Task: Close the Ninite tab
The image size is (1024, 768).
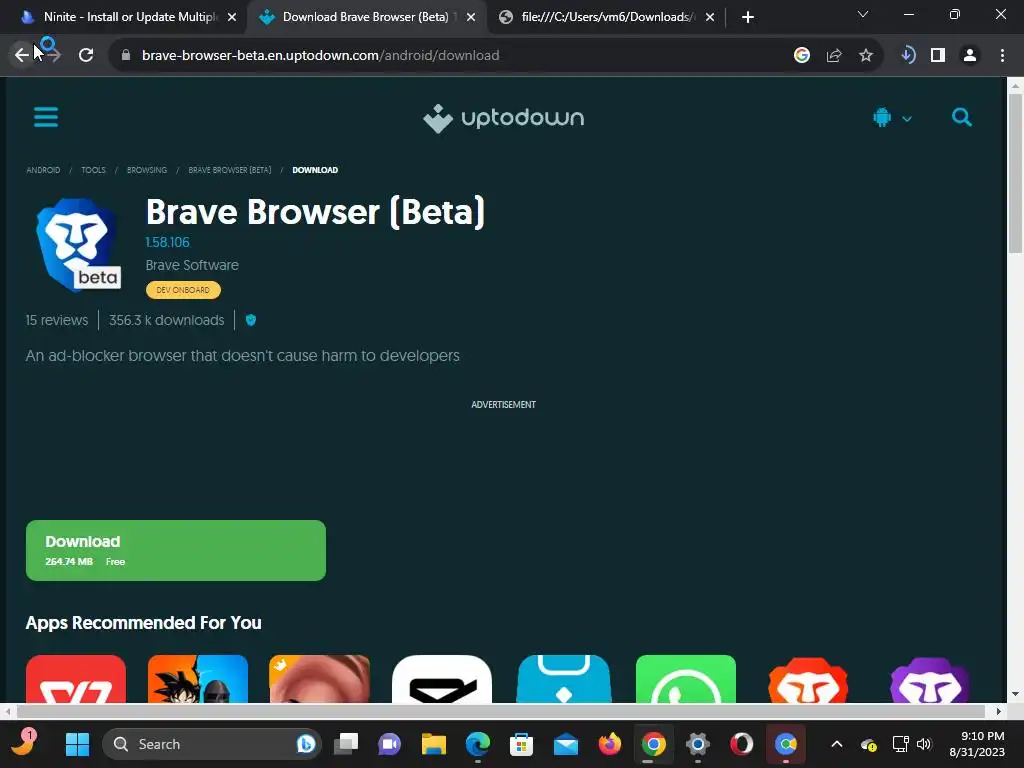Action: tap(232, 17)
